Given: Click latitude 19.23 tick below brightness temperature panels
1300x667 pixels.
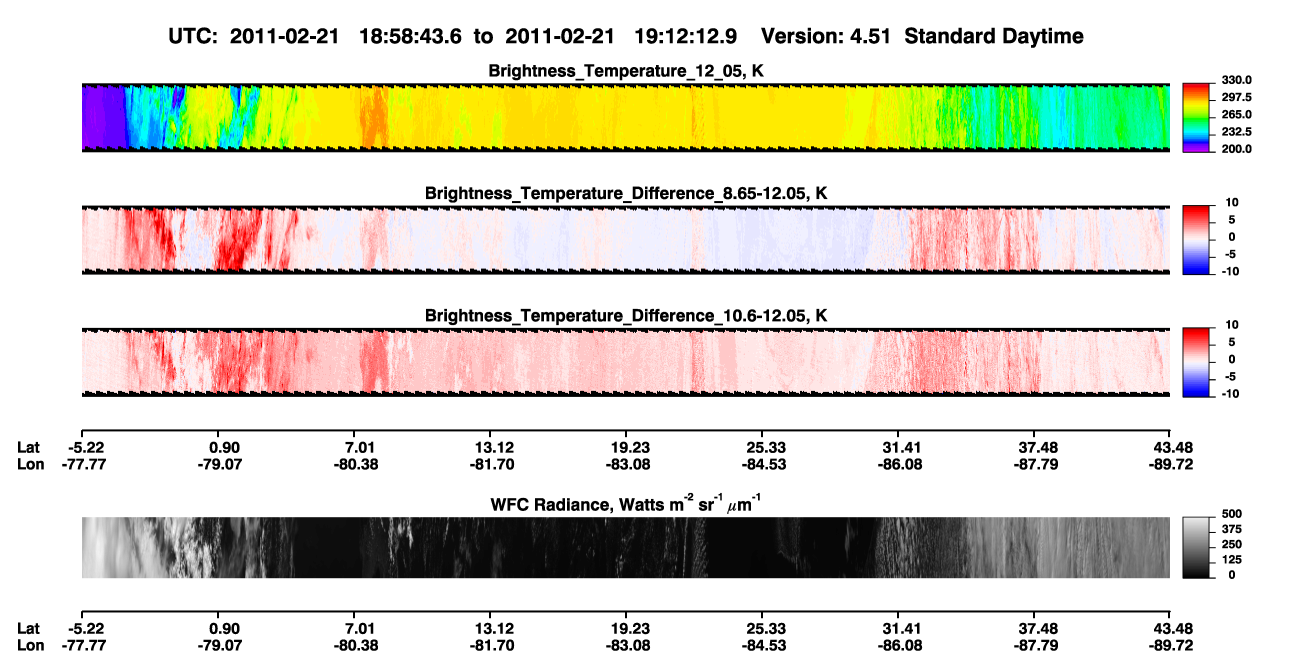Looking at the screenshot, I should [x=631, y=448].
